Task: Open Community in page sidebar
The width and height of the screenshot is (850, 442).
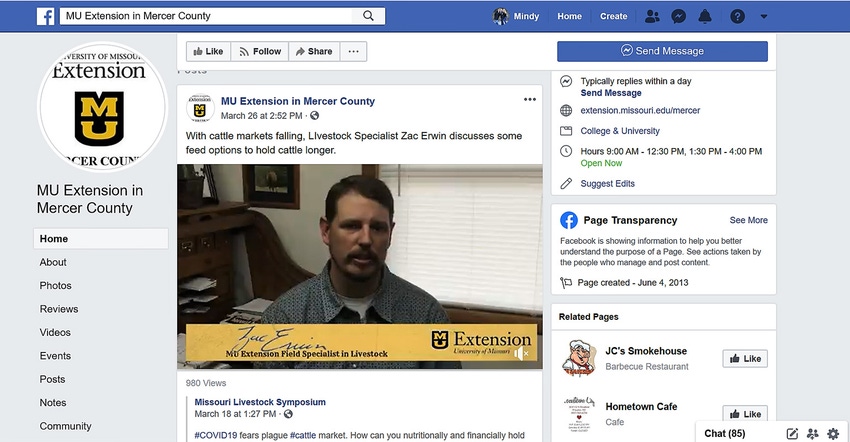Action: click(65, 426)
